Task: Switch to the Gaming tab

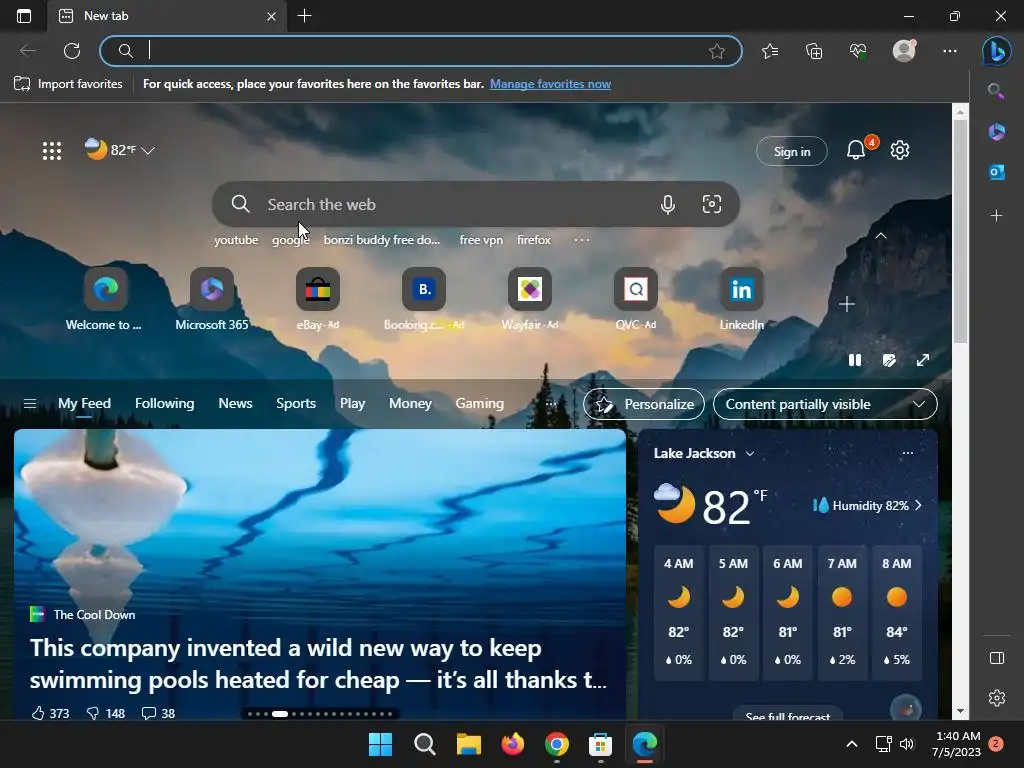Action: tap(479, 404)
